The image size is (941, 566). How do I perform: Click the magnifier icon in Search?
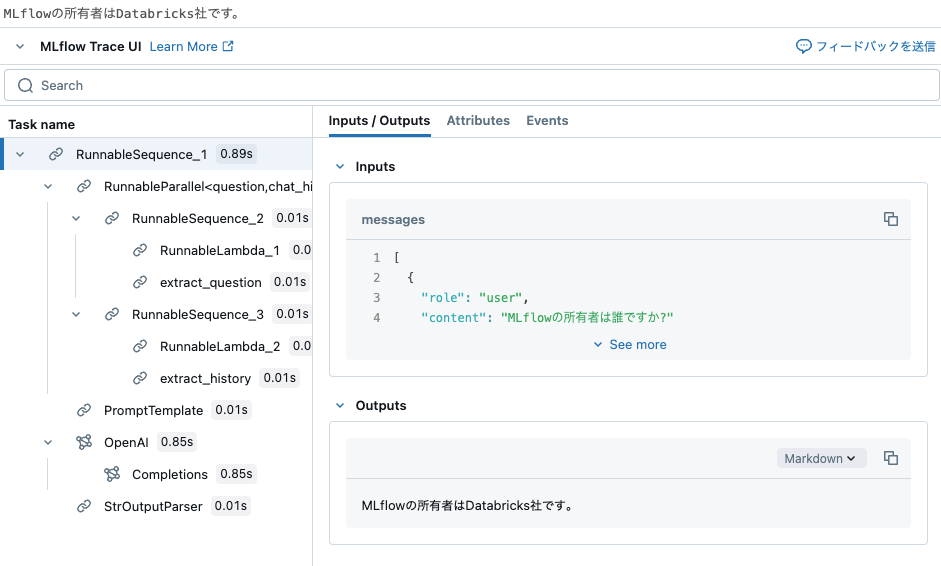pos(25,86)
